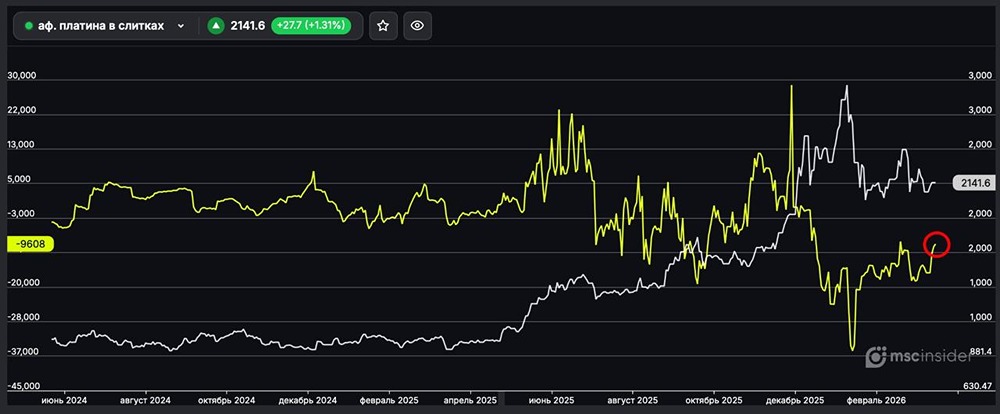Click the -45,000 left axis value
Image resolution: width=1000 pixels, height=414 pixels.
(24, 386)
